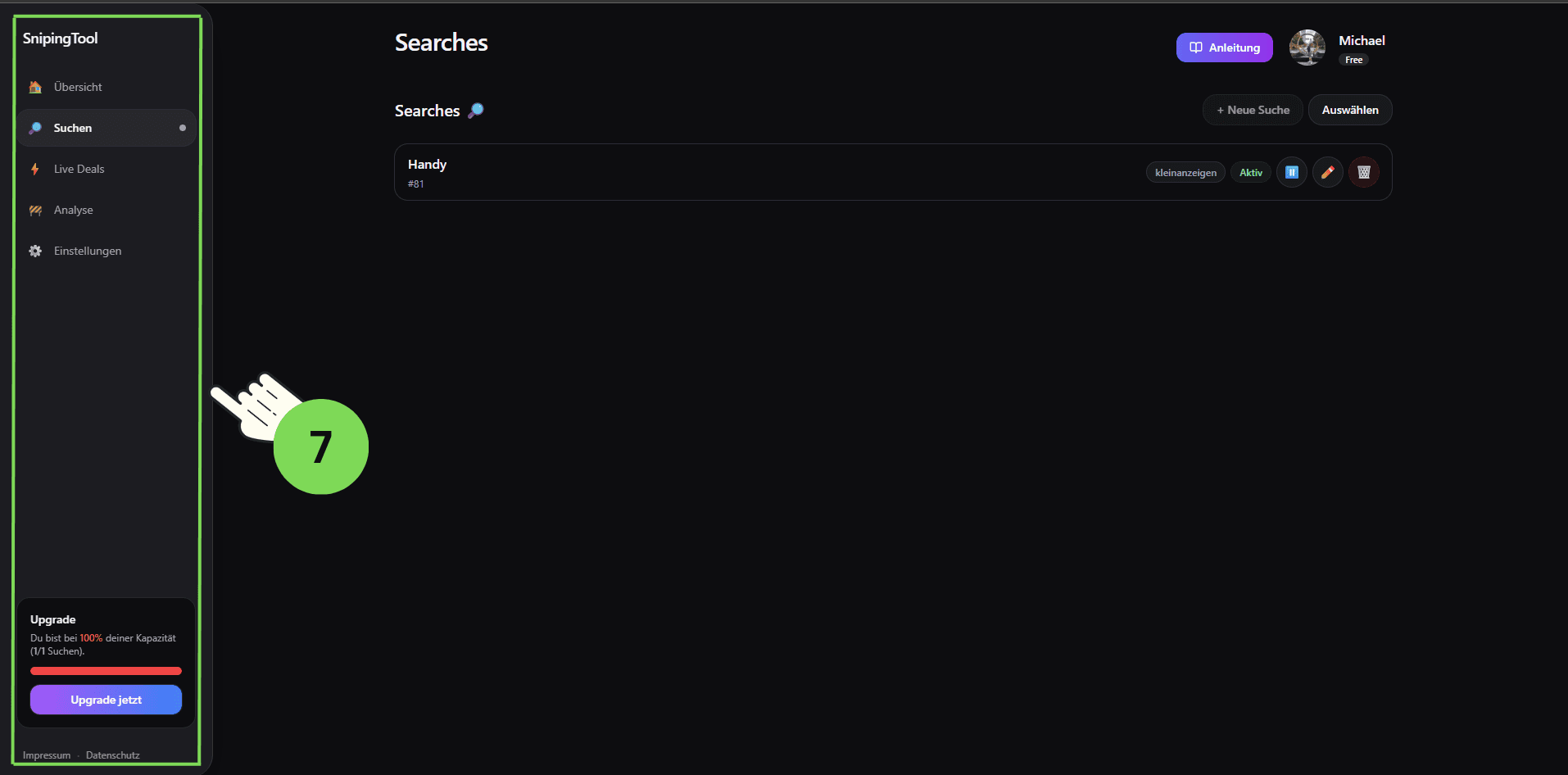Viewport: 1568px width, 775px height.
Task: Open the Datenschutz link in the footer
Action: [112, 755]
